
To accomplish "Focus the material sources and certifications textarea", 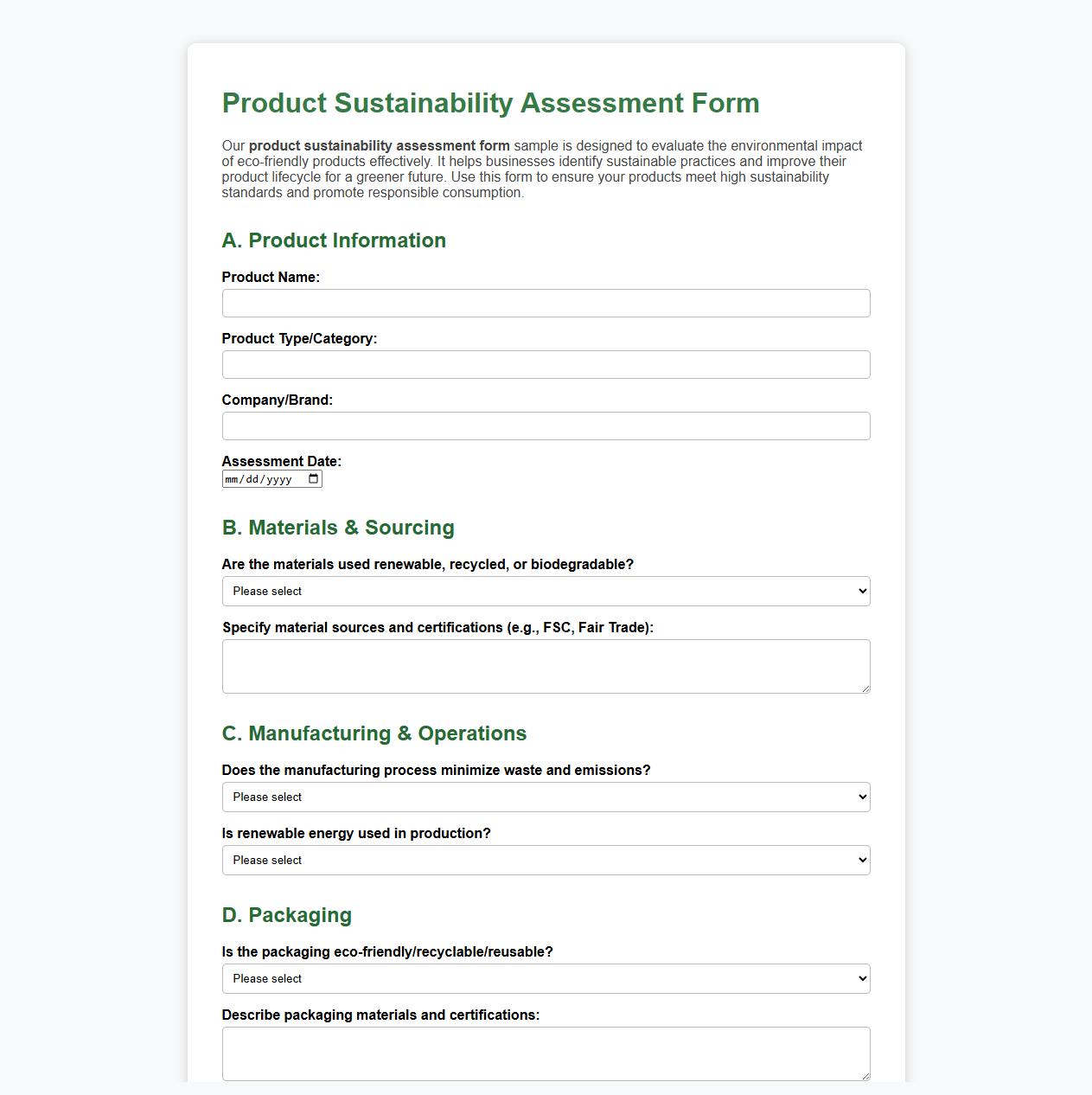I will tap(546, 664).
